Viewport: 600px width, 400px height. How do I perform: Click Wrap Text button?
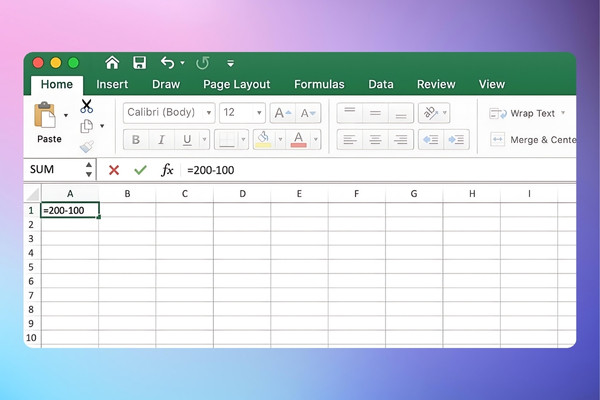[522, 113]
